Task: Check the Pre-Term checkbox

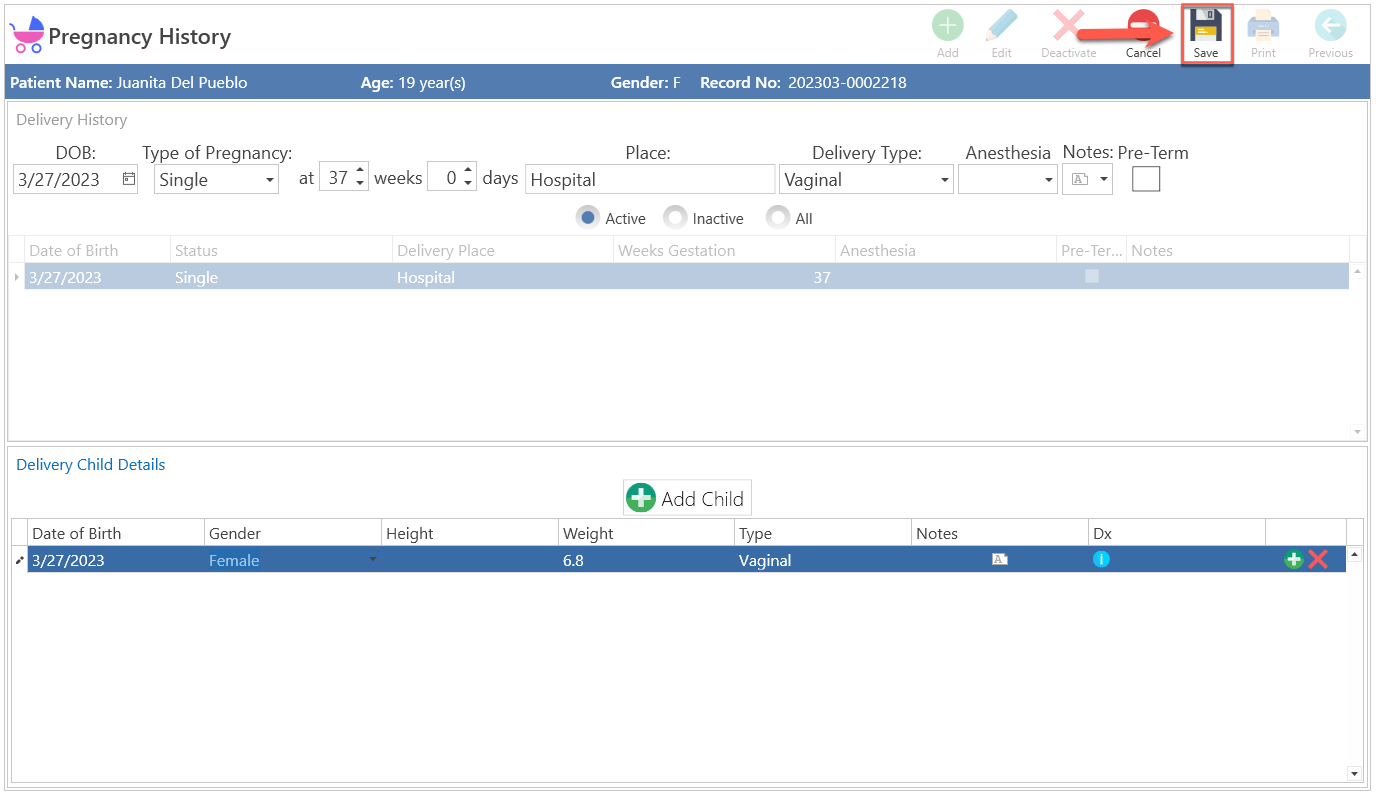Action: coord(1146,179)
